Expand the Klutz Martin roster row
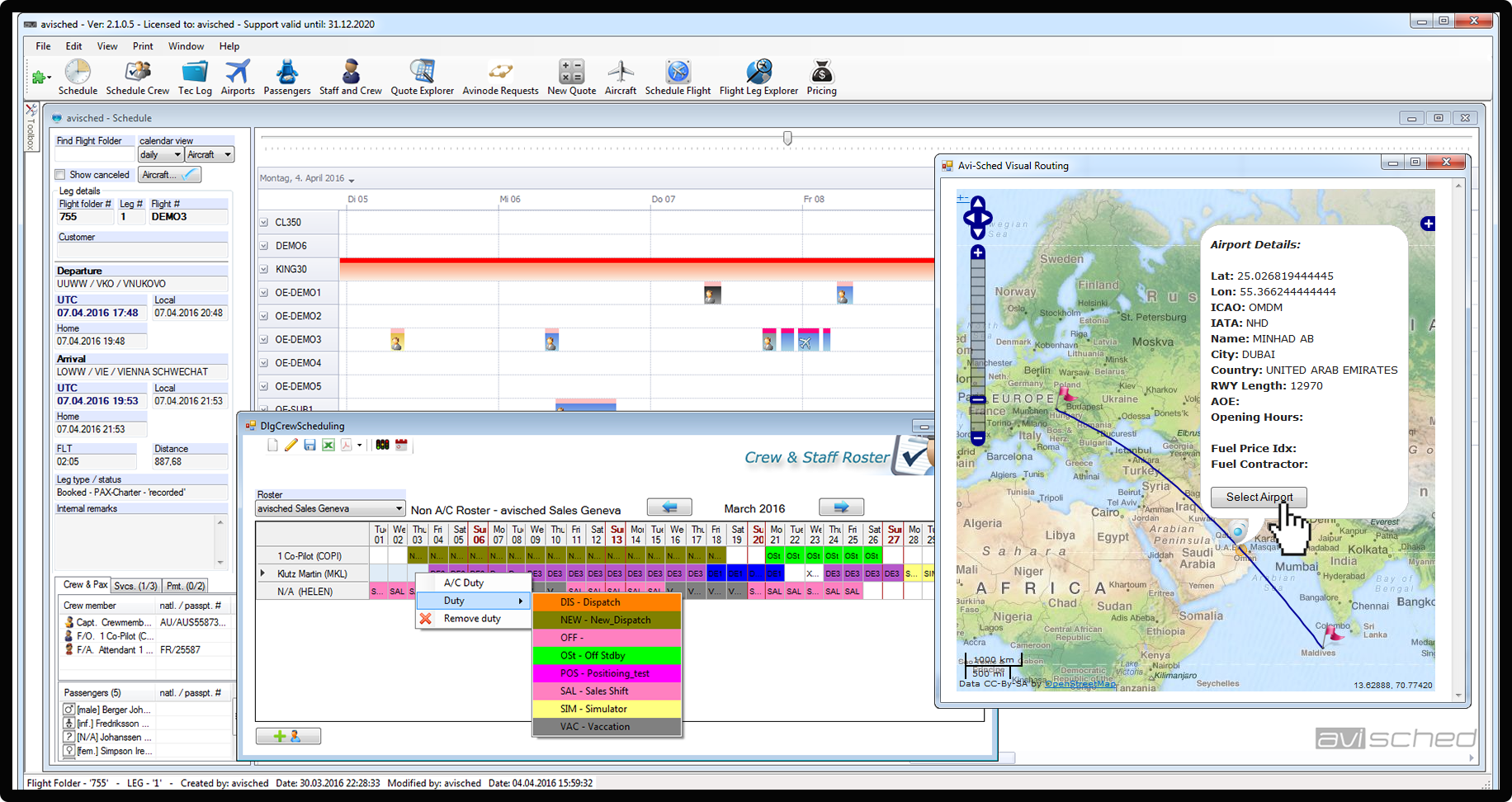 pos(263,573)
